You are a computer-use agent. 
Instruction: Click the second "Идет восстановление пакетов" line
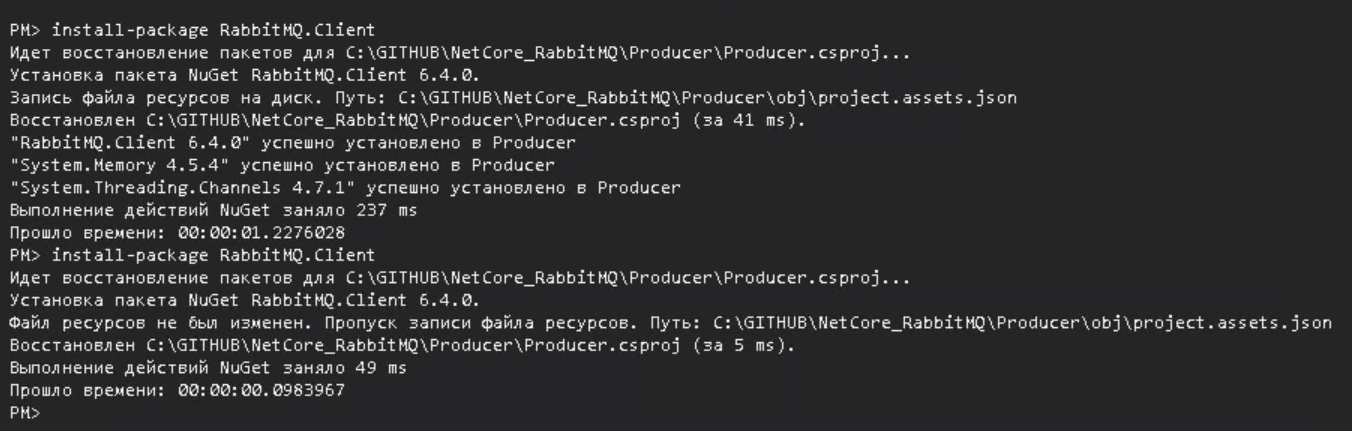460,277
